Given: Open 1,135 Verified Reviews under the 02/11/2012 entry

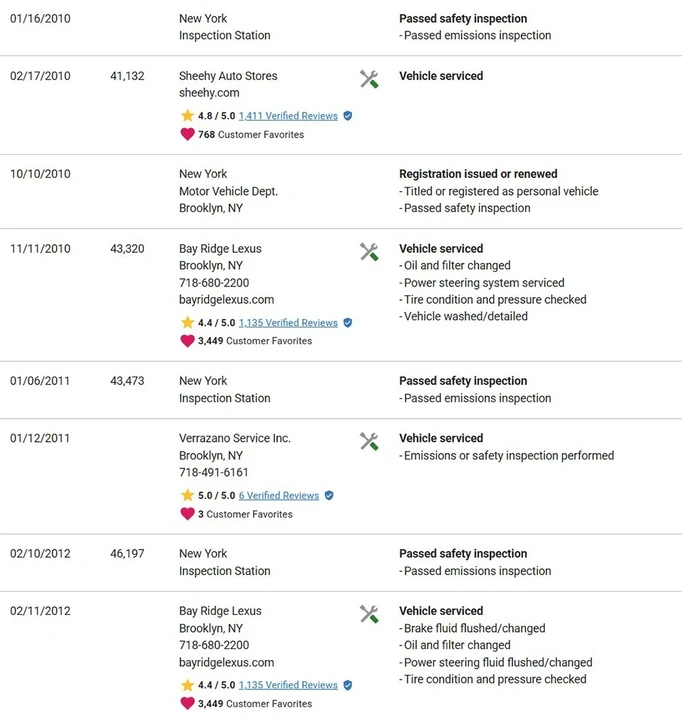Looking at the screenshot, I should [288, 685].
